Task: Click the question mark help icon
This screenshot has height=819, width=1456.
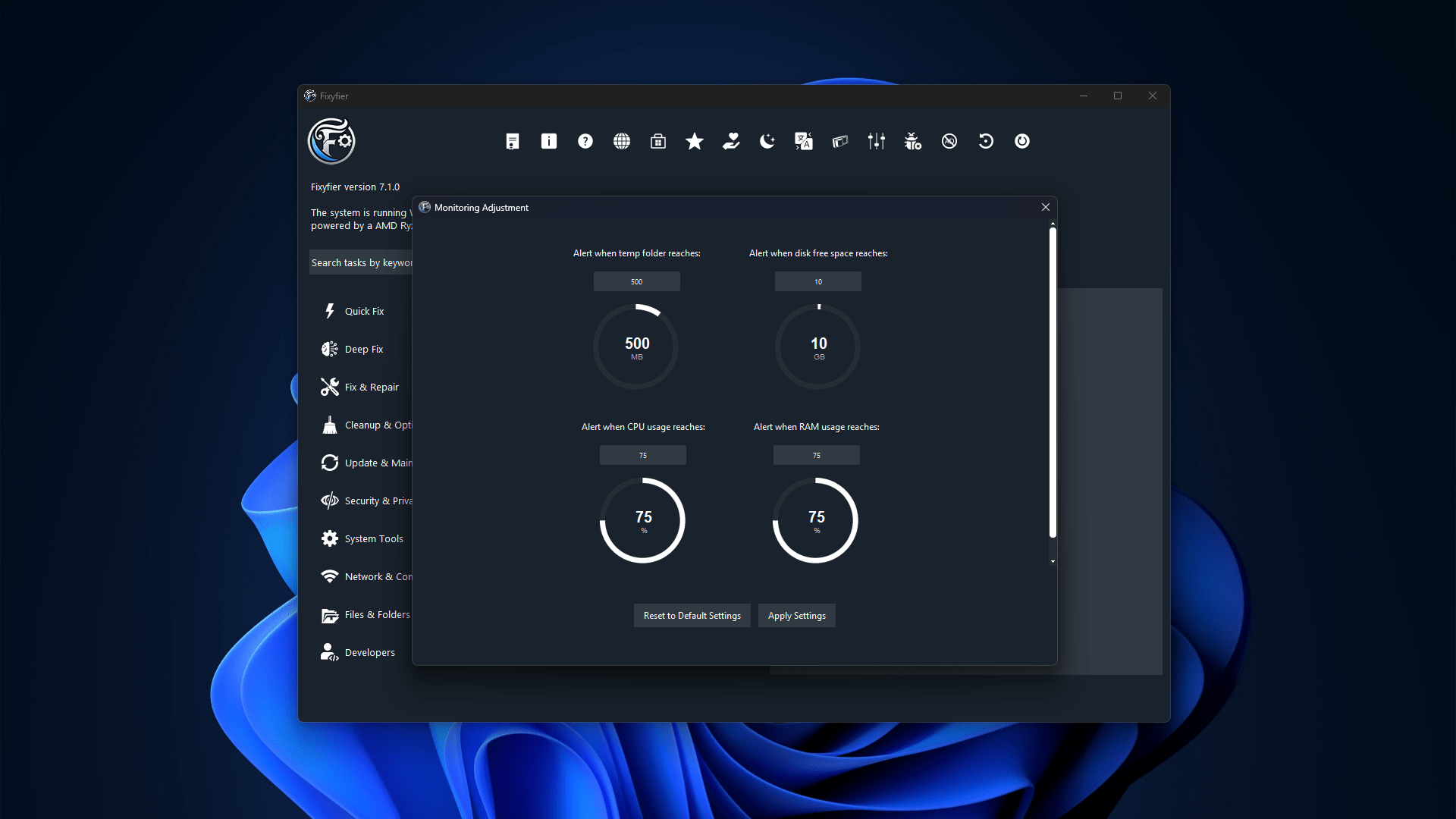Action: coord(585,141)
